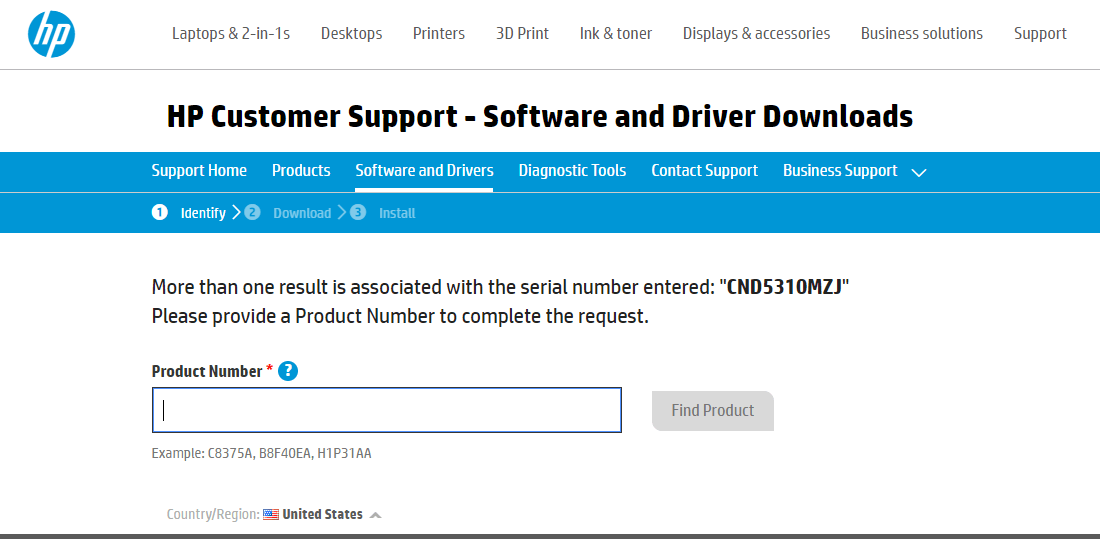Focus the Product Number input field
This screenshot has height=539, width=1100.
click(387, 410)
